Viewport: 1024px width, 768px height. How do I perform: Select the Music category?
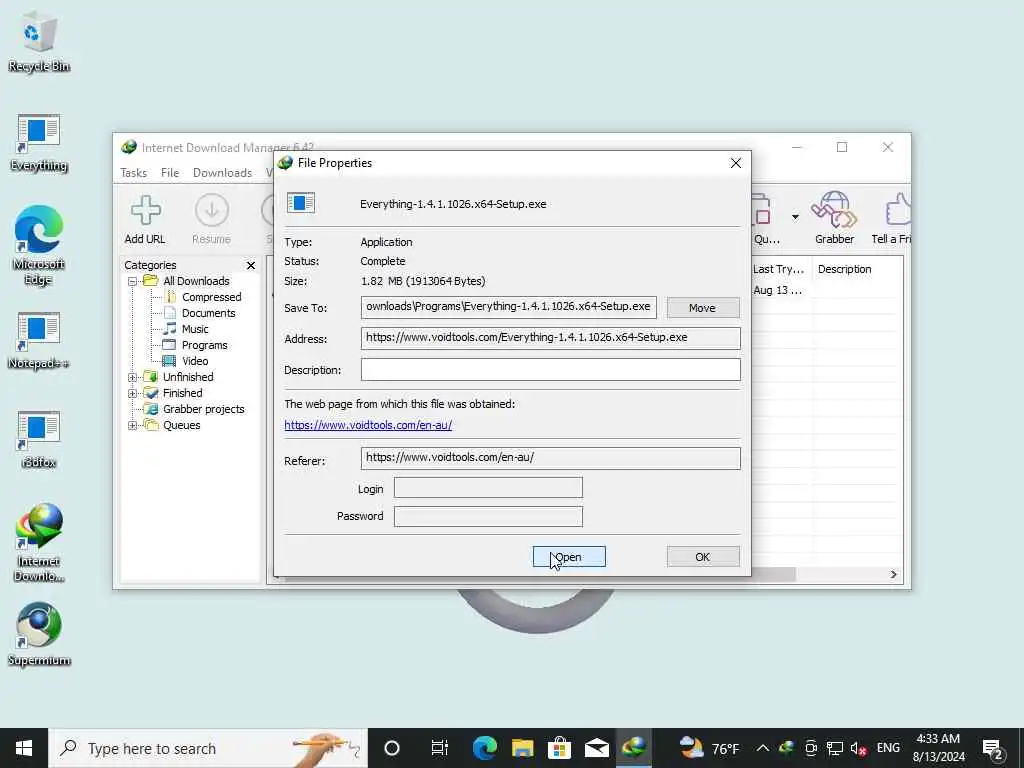pyautogui.click(x=195, y=329)
